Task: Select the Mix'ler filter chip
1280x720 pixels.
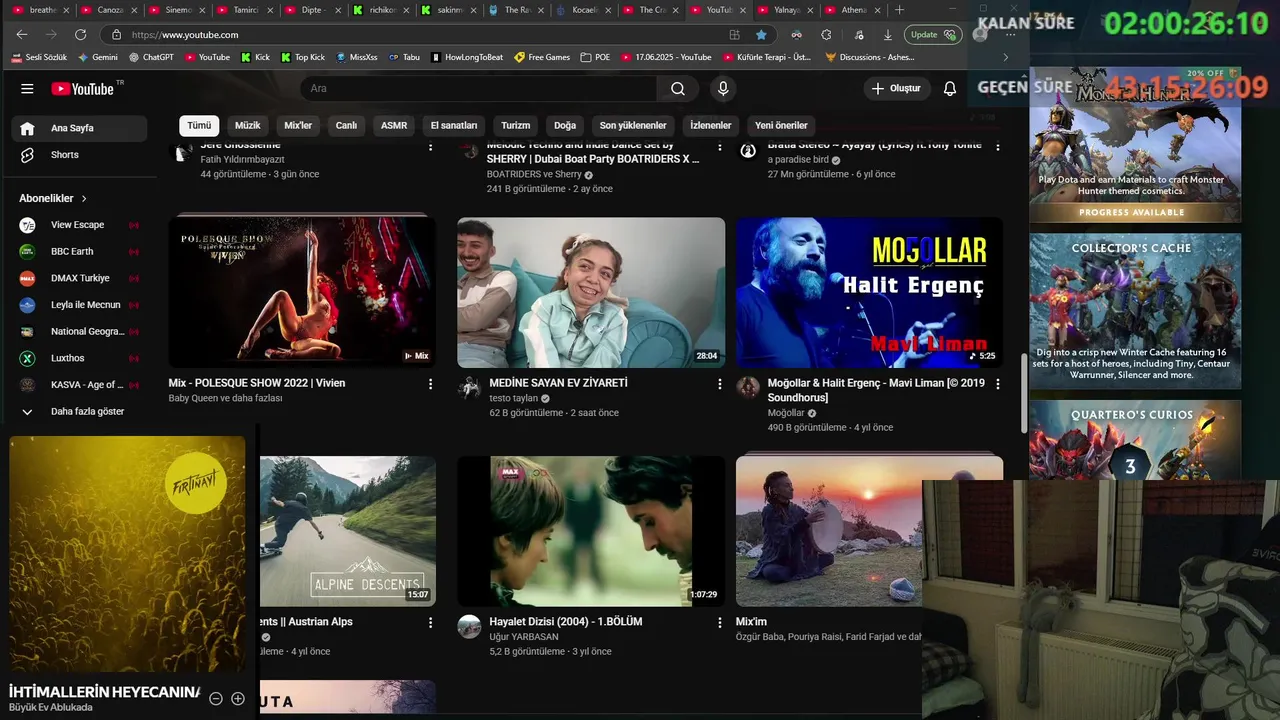Action: pos(298,126)
